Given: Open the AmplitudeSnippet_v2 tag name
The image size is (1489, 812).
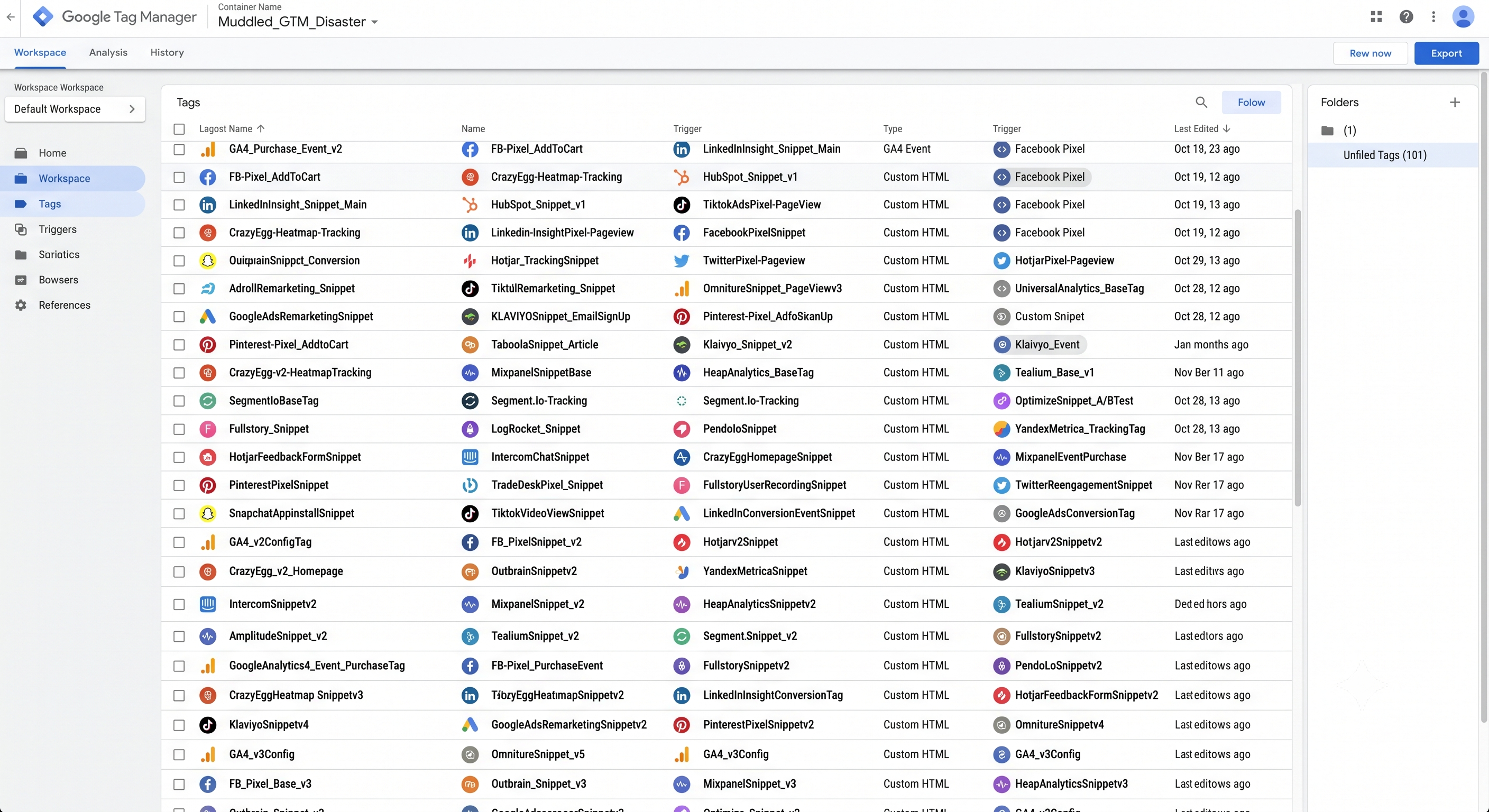Looking at the screenshot, I should click(x=278, y=636).
